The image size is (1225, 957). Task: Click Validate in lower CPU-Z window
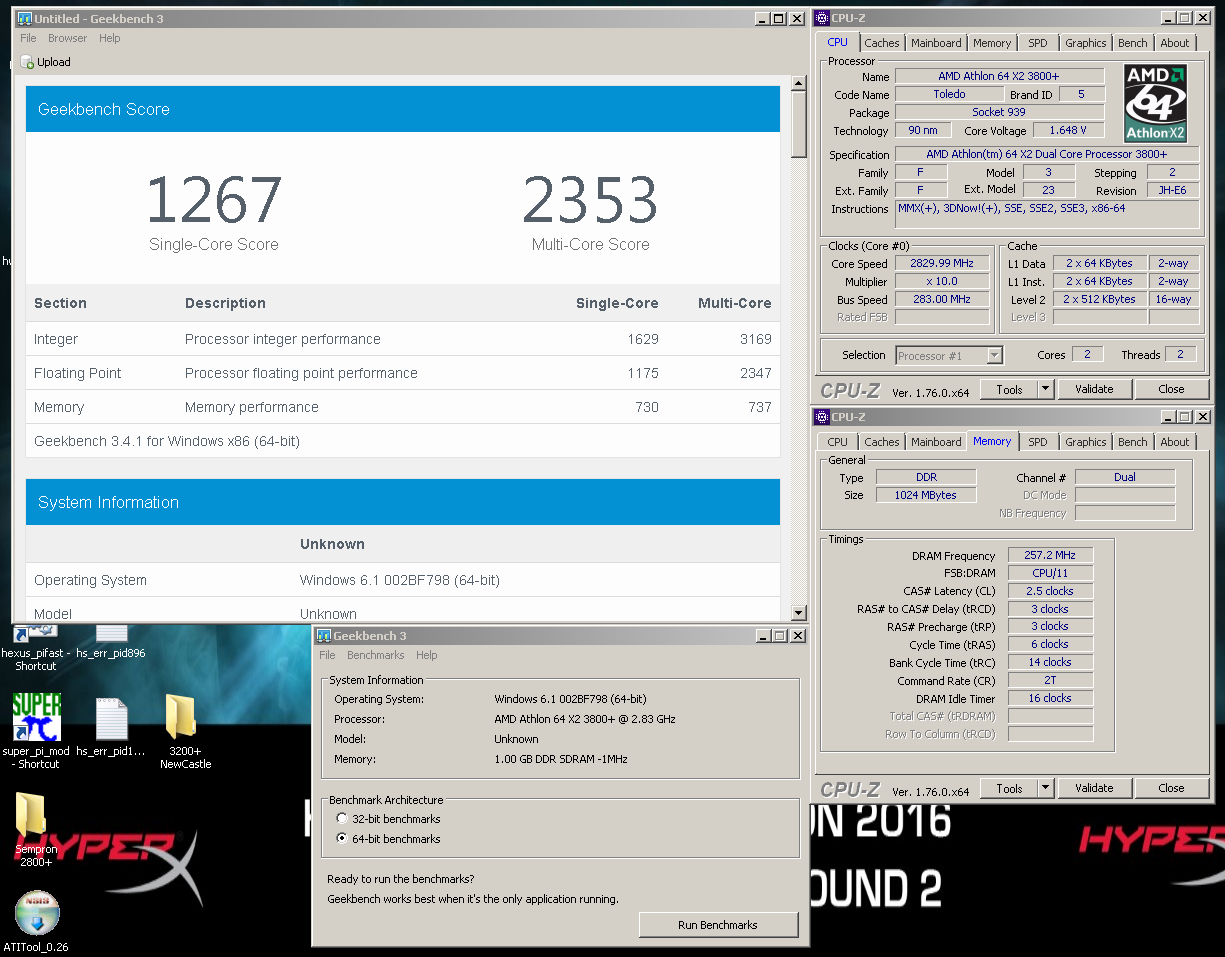point(1094,788)
